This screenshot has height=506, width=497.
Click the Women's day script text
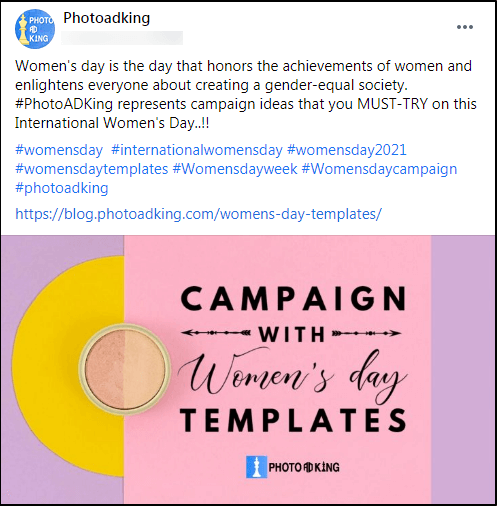(293, 373)
